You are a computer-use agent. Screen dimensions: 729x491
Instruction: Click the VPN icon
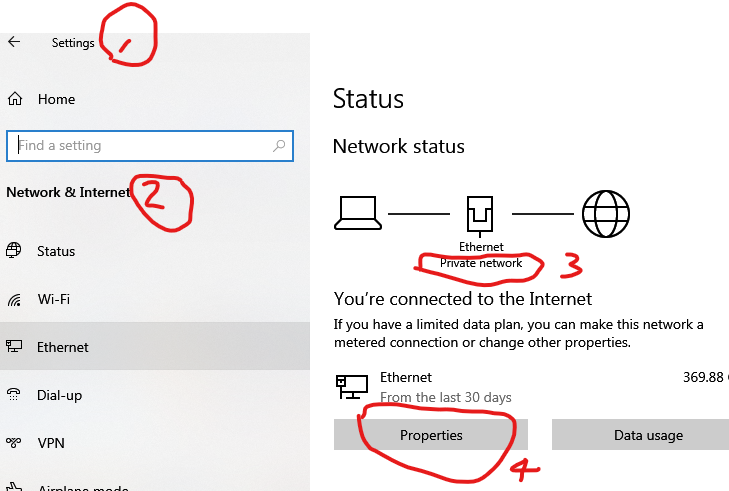click(14, 443)
